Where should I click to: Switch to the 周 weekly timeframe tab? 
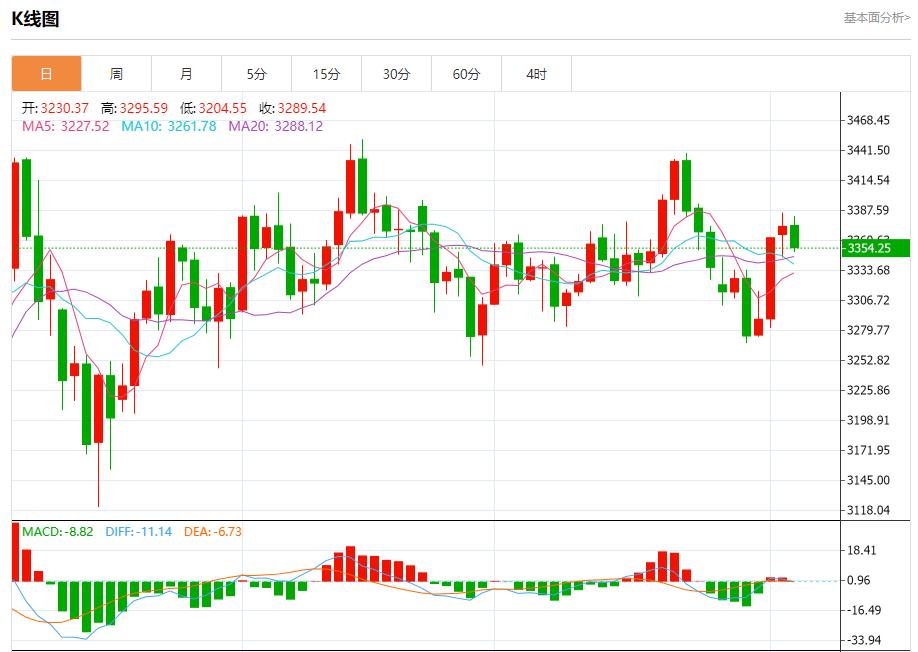click(x=116, y=73)
